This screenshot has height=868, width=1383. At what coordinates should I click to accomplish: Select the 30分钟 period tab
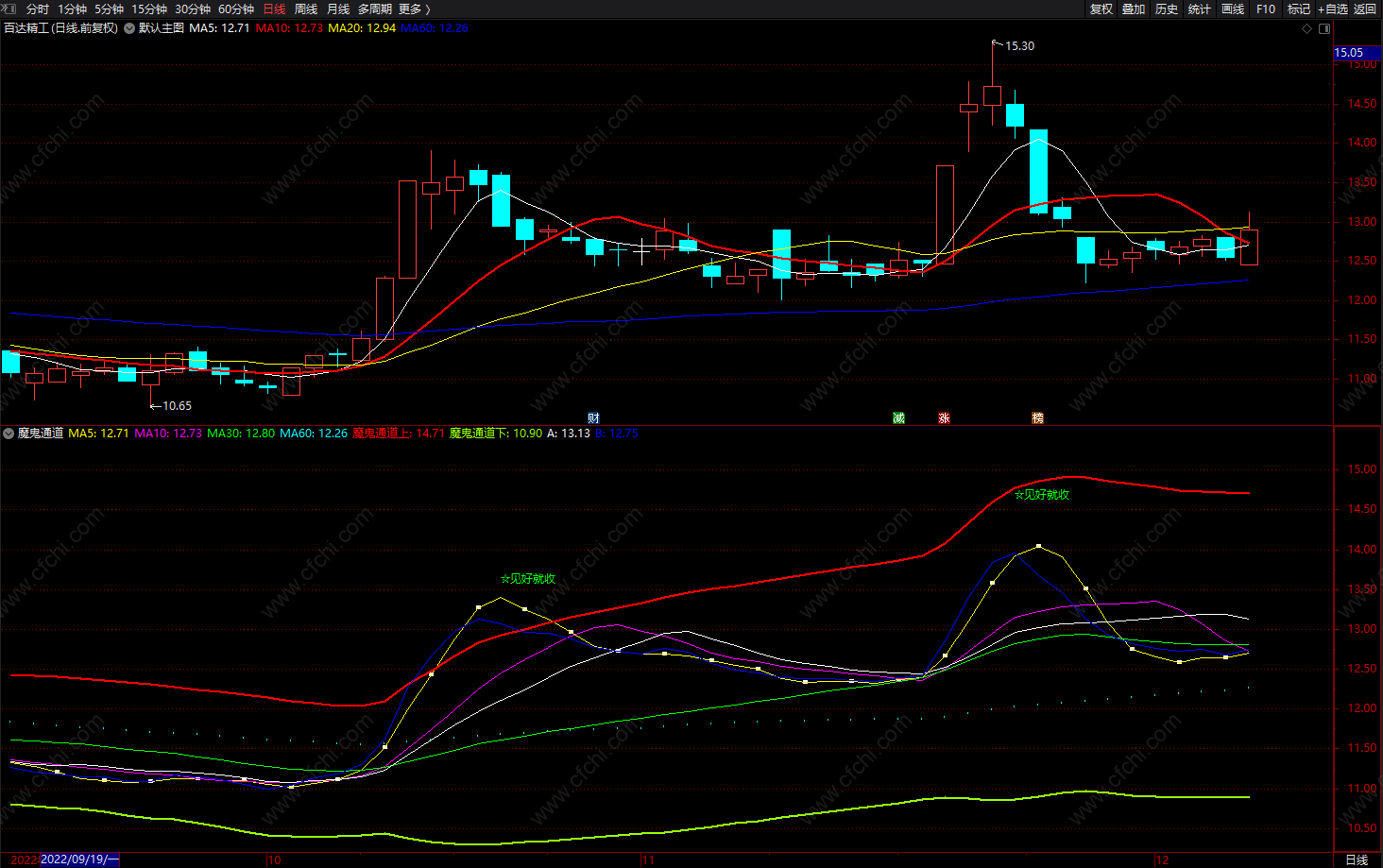click(x=193, y=9)
